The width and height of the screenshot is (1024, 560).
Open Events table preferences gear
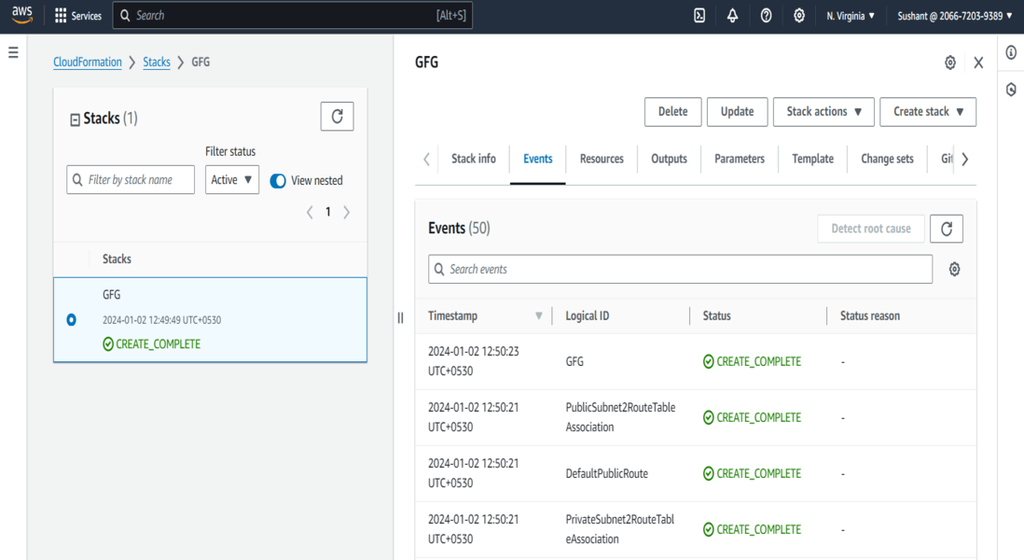[955, 269]
